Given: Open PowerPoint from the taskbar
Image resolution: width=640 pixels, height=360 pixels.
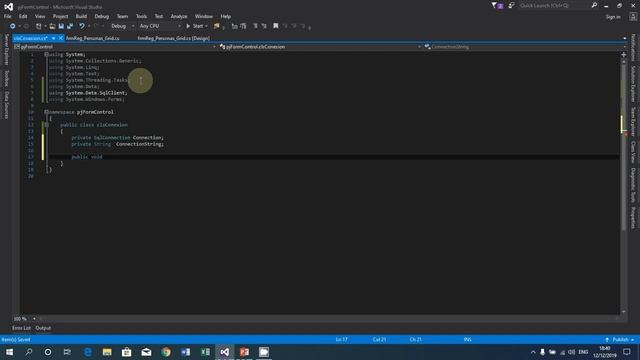Looking at the screenshot, I should point(244,352).
